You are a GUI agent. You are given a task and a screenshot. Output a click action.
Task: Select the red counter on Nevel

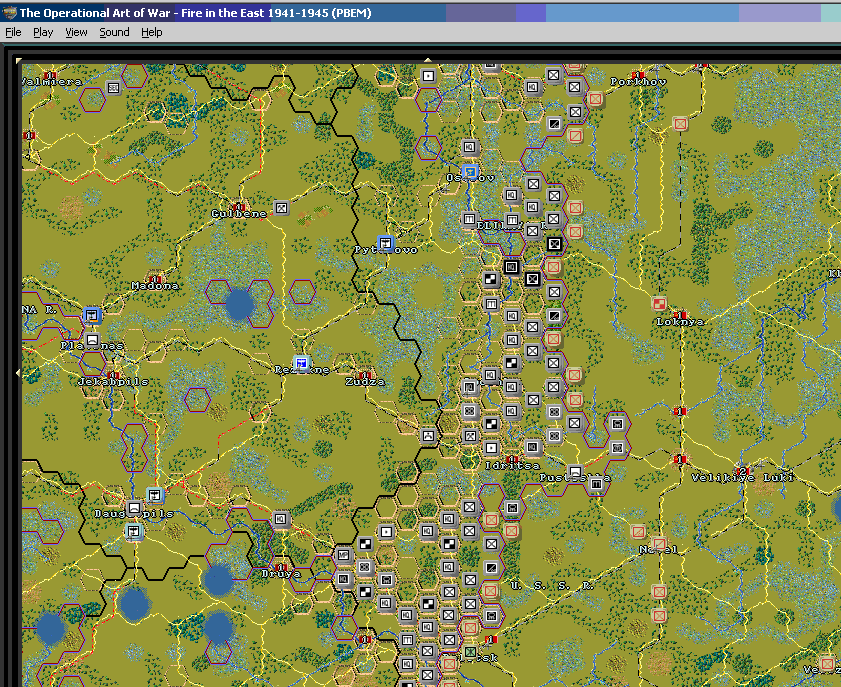659,543
